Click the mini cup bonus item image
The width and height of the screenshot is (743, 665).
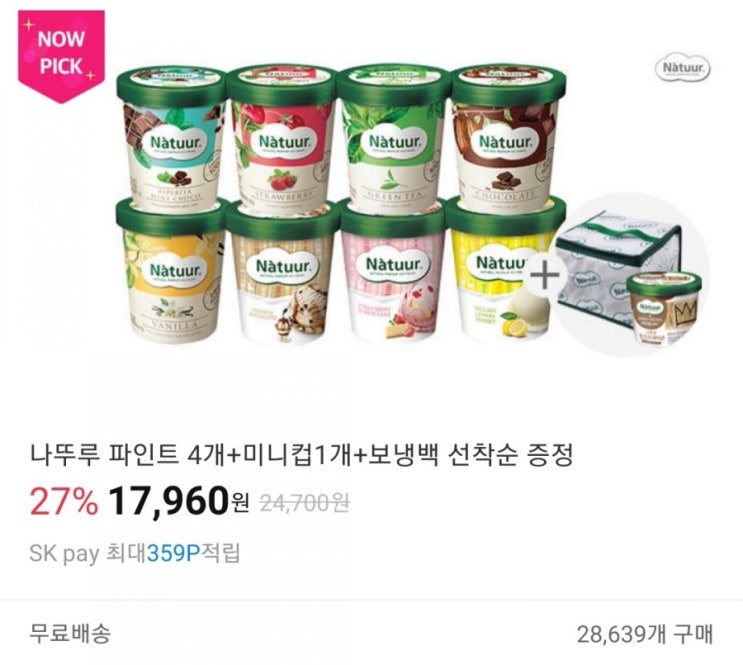pos(664,310)
